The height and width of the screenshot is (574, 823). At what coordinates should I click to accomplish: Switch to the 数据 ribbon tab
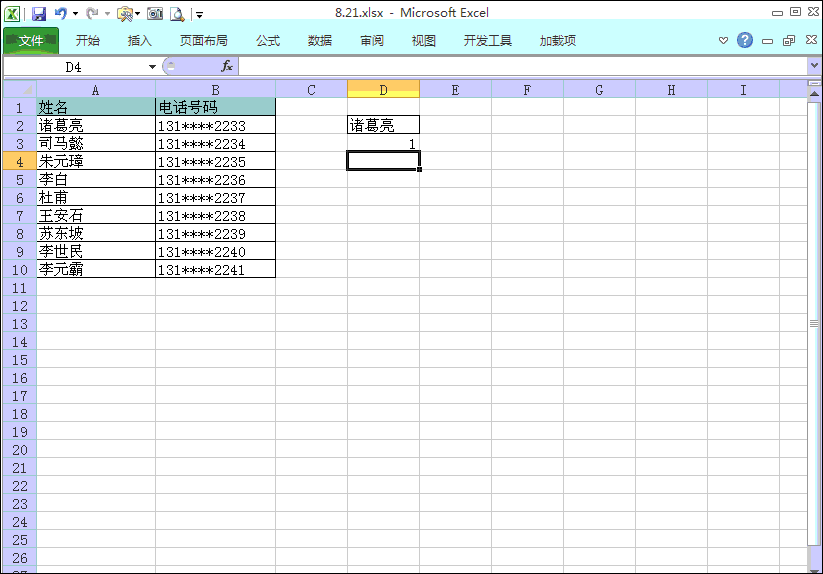320,40
